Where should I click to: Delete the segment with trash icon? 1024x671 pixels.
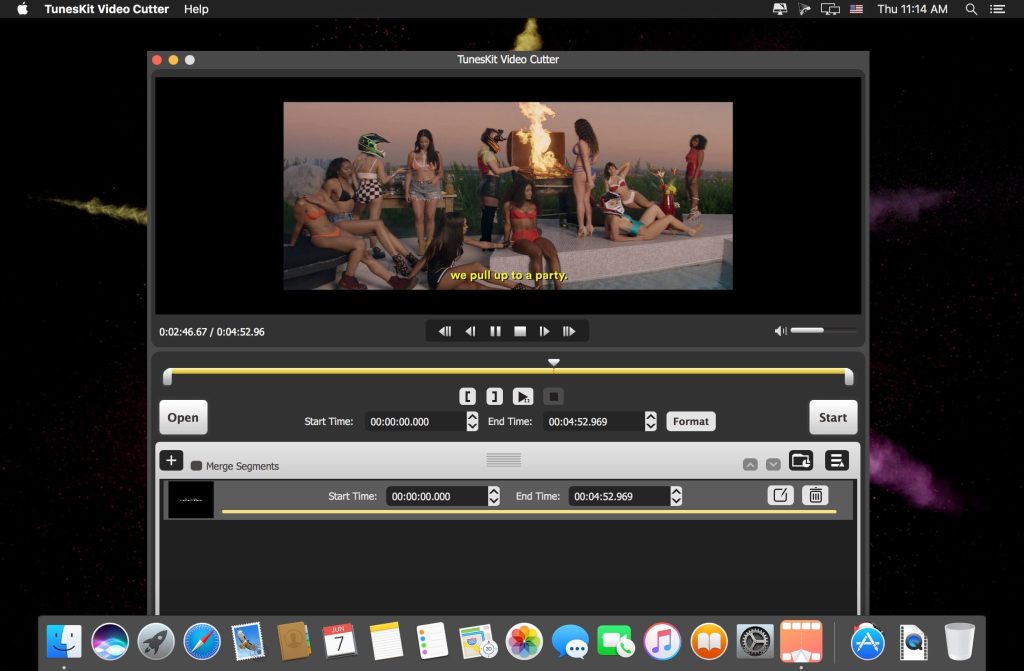click(815, 495)
